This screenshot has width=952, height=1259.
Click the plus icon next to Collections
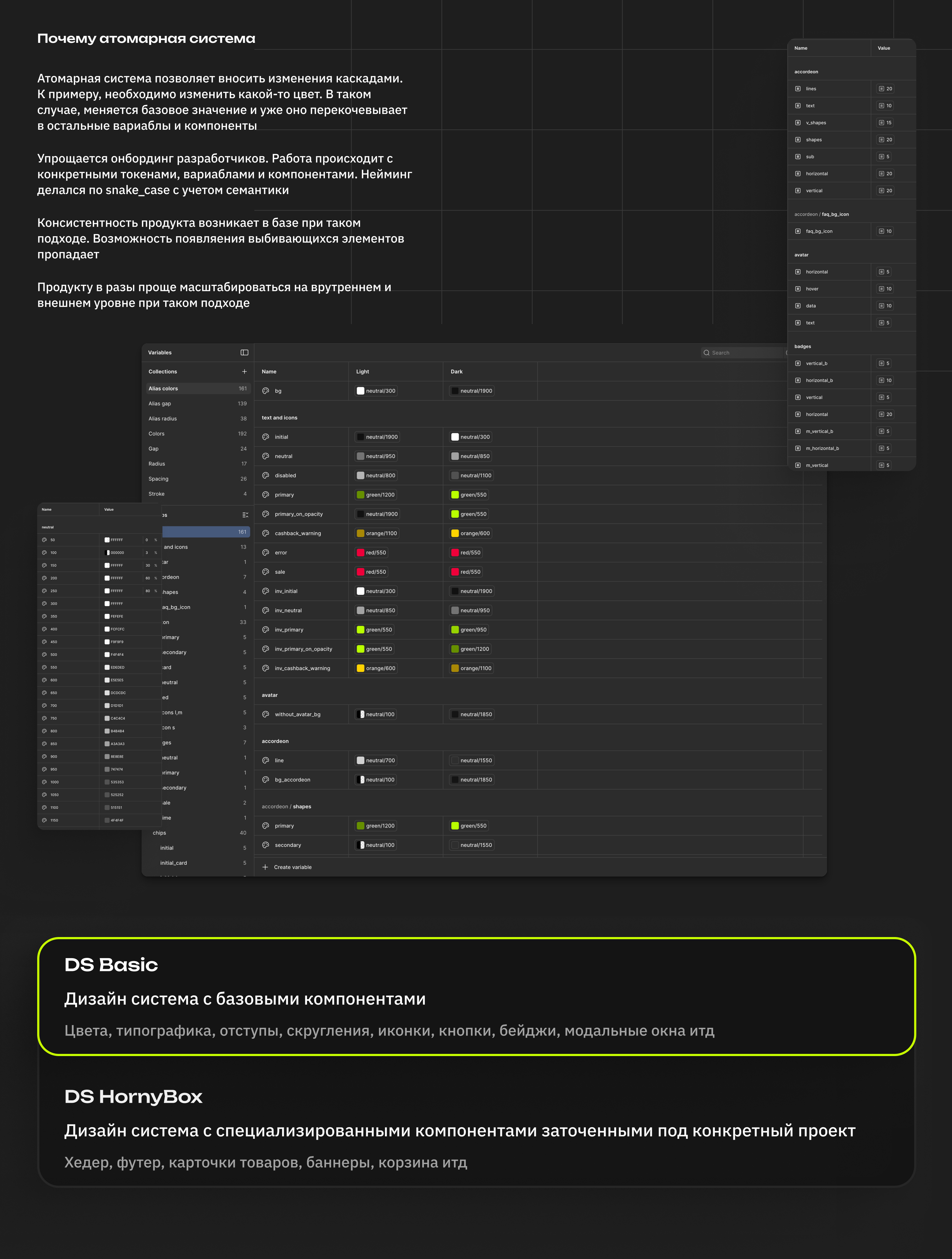pyautogui.click(x=244, y=372)
